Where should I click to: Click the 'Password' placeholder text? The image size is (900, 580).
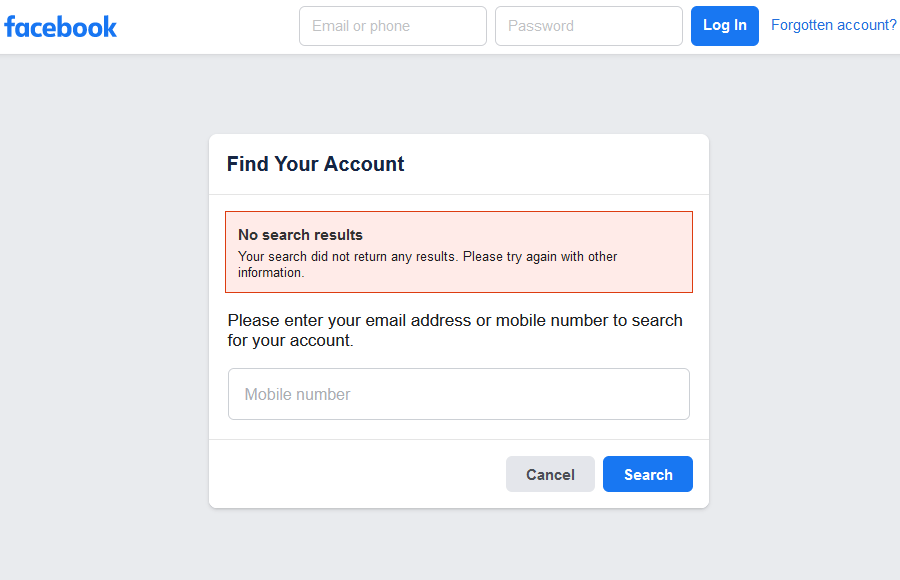click(x=541, y=26)
